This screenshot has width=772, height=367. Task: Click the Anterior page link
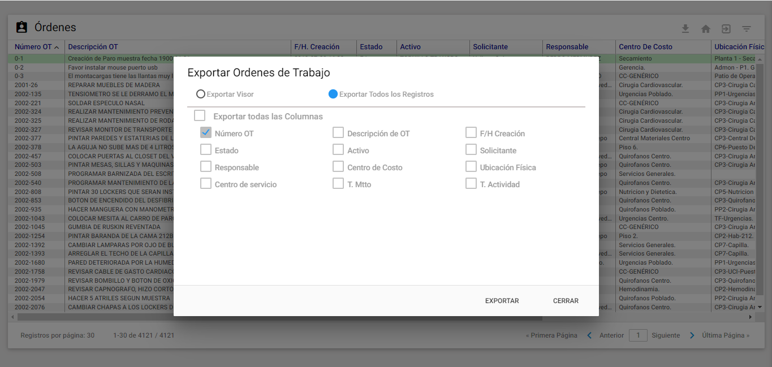pos(611,335)
